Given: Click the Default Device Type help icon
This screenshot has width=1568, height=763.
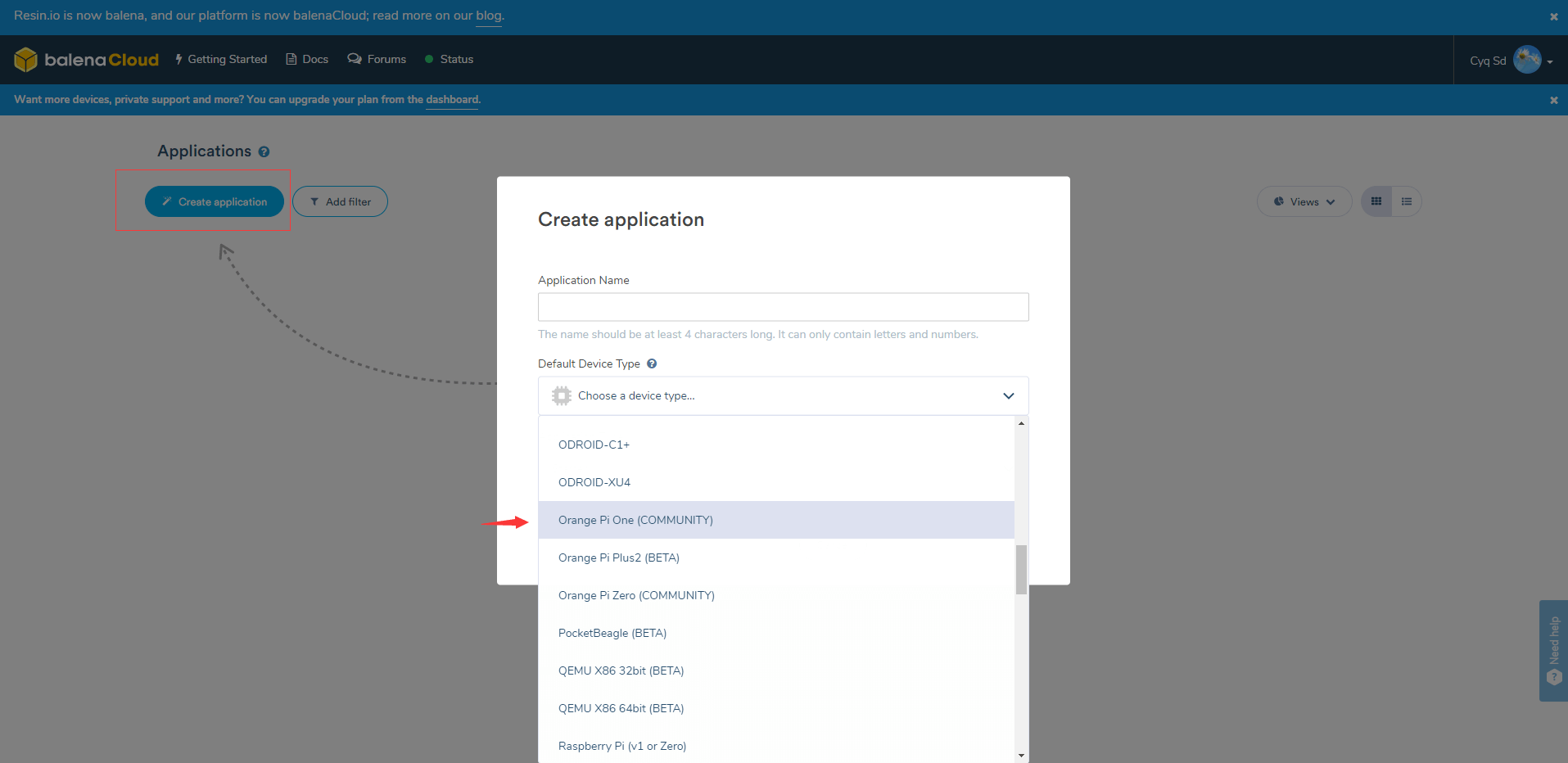Looking at the screenshot, I should (652, 363).
